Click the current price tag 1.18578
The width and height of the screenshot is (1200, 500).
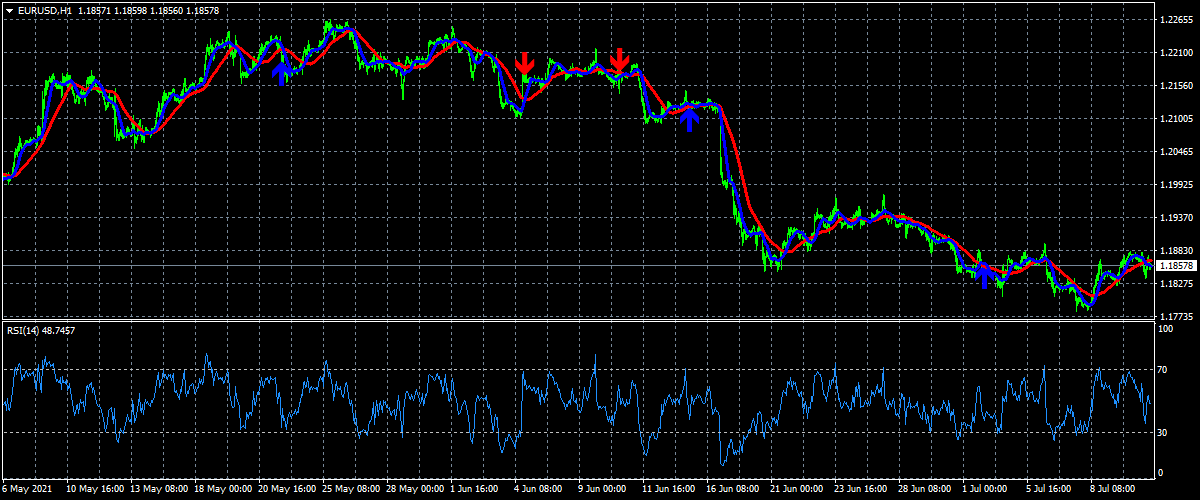[1177, 266]
